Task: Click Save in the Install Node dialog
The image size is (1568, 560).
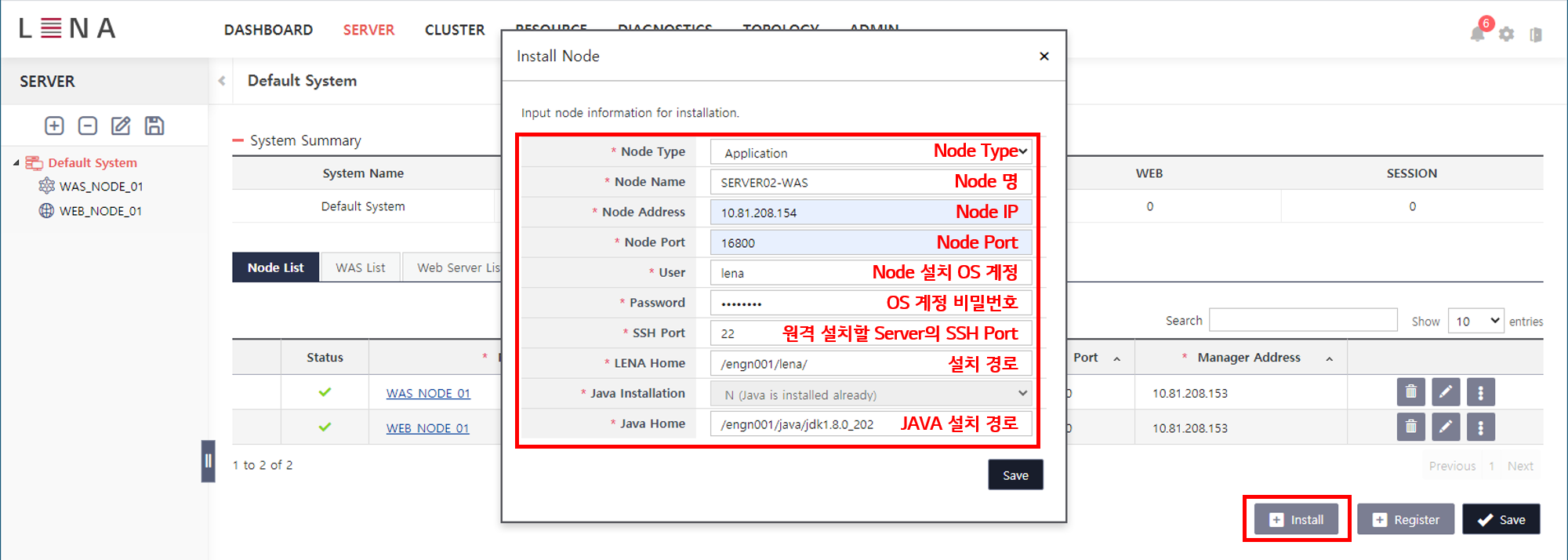Action: tap(1015, 475)
